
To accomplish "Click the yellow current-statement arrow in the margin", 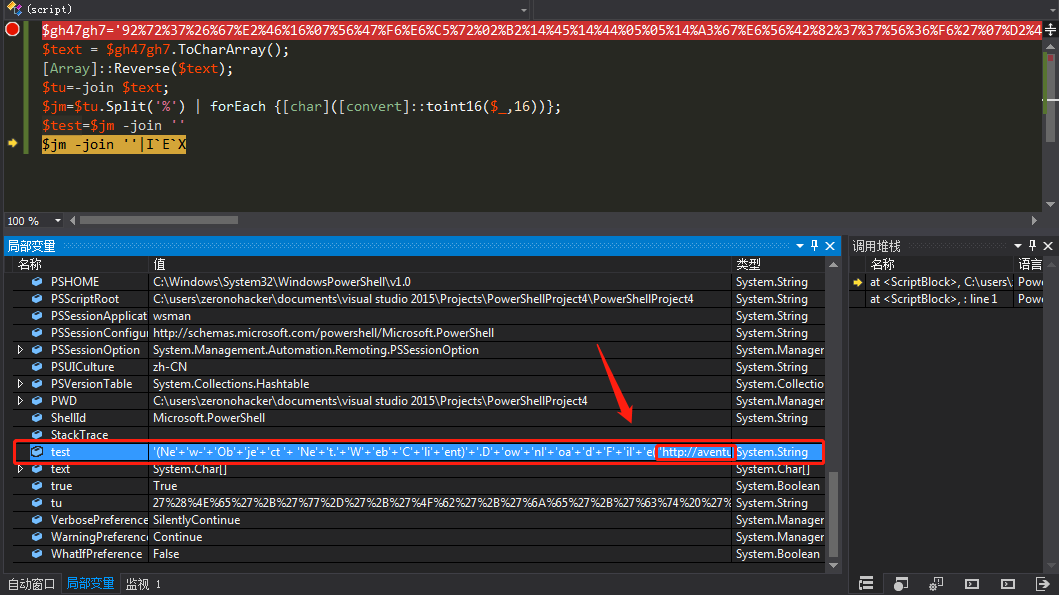I will [12, 143].
